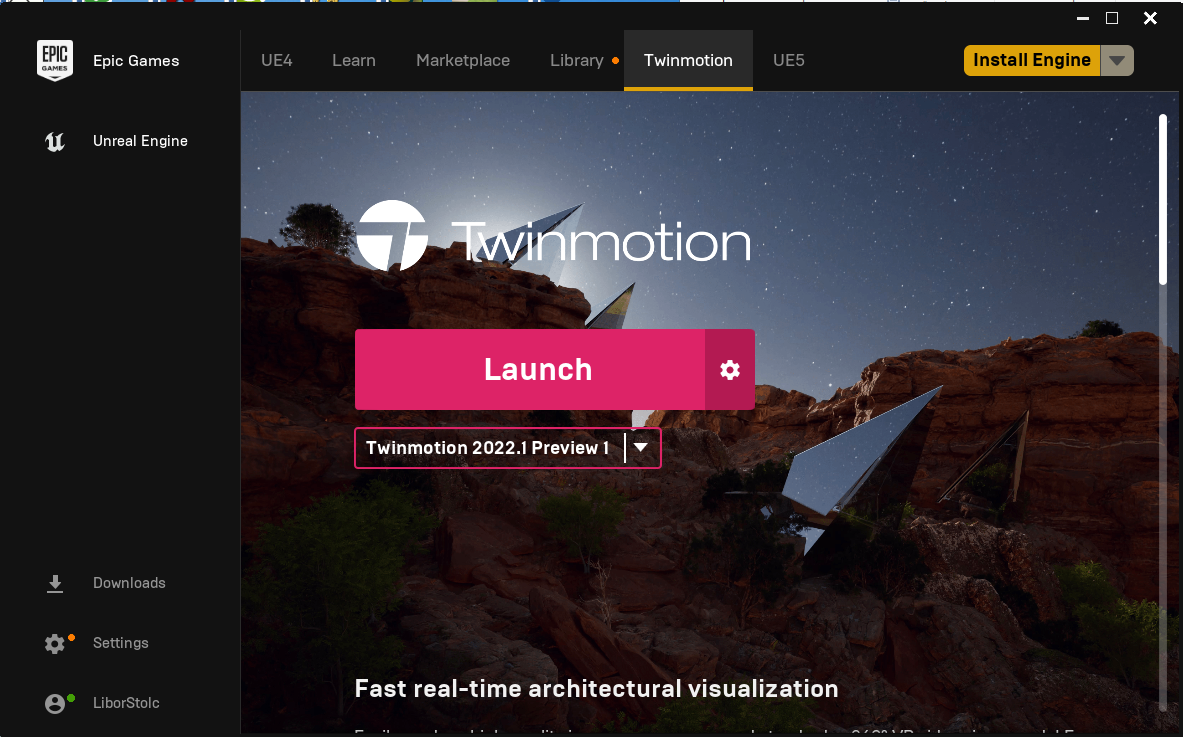Click the Settings gear icon in sidebar
Screen dimensions: 1183x737
(x=54, y=643)
